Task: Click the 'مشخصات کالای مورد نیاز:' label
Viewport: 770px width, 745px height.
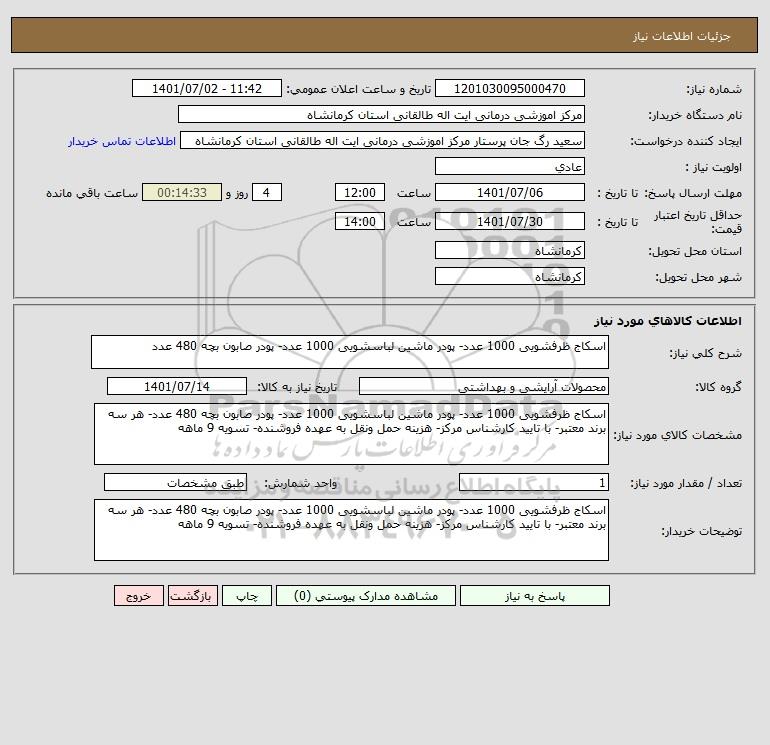Action: 678,435
